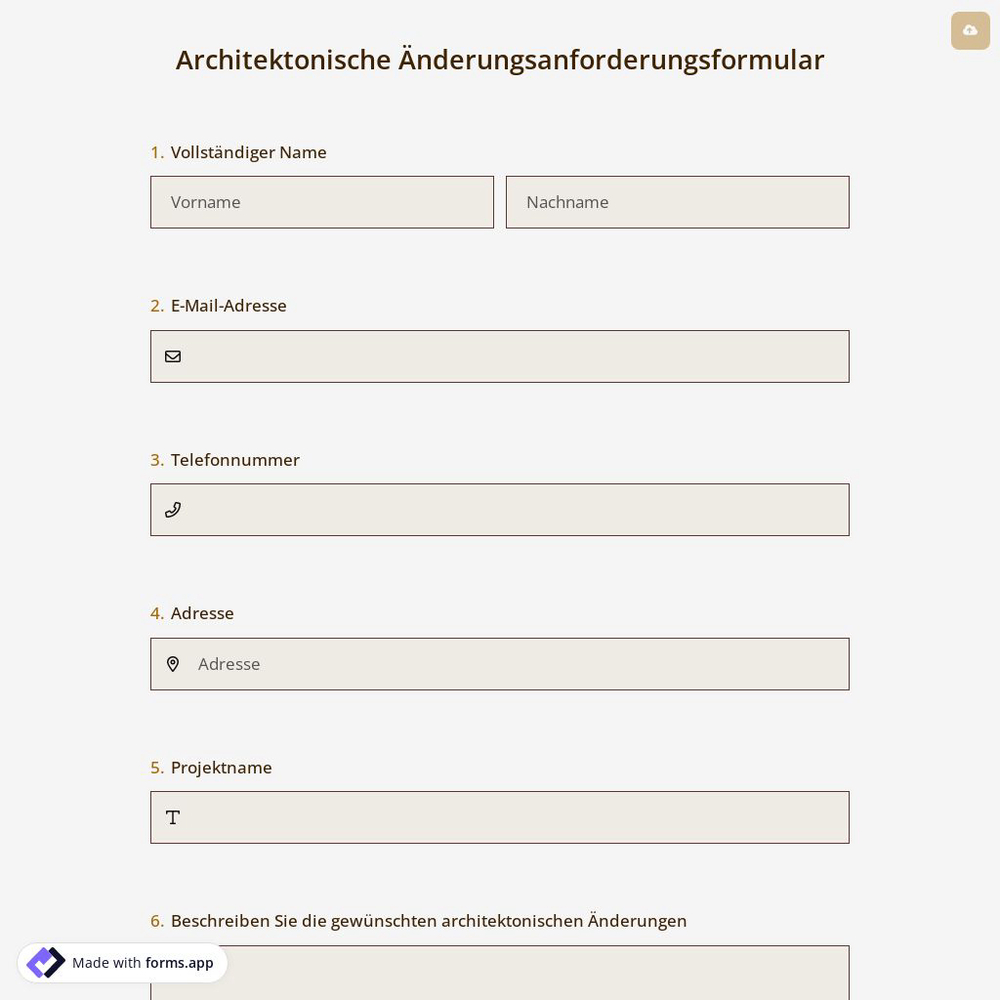Image resolution: width=1000 pixels, height=1000 pixels.
Task: Click the envelope icon in E-Mail-Adresse field
Action: click(173, 356)
